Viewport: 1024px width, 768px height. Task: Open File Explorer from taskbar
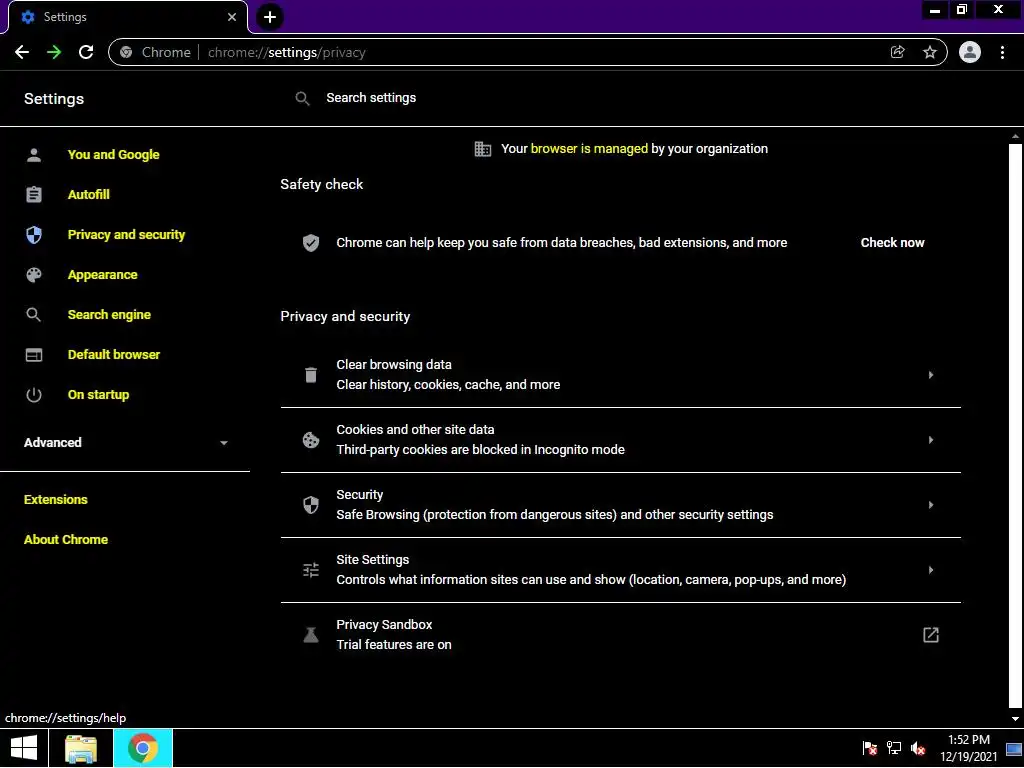[81, 748]
